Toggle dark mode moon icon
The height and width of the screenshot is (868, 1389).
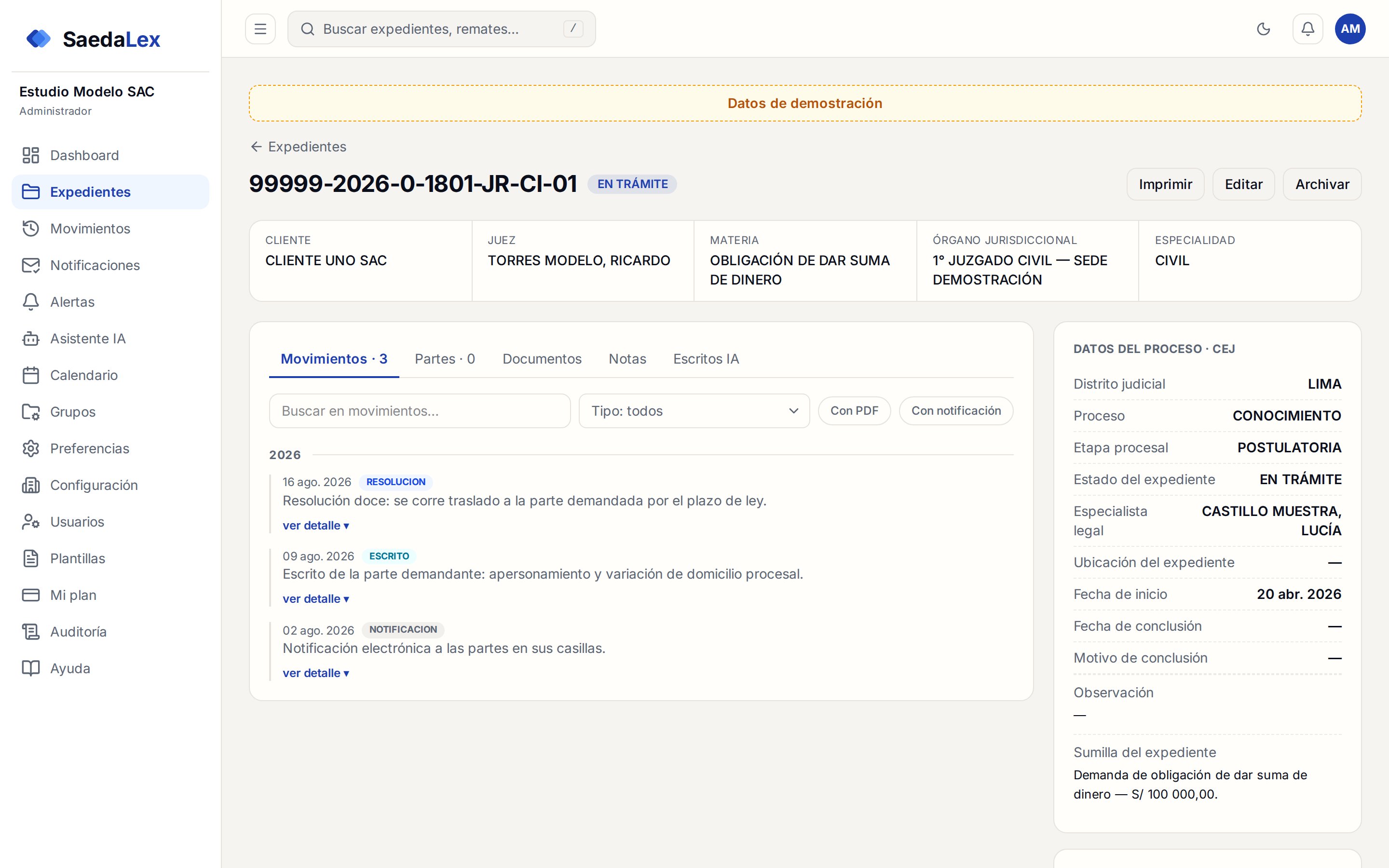tap(1263, 29)
